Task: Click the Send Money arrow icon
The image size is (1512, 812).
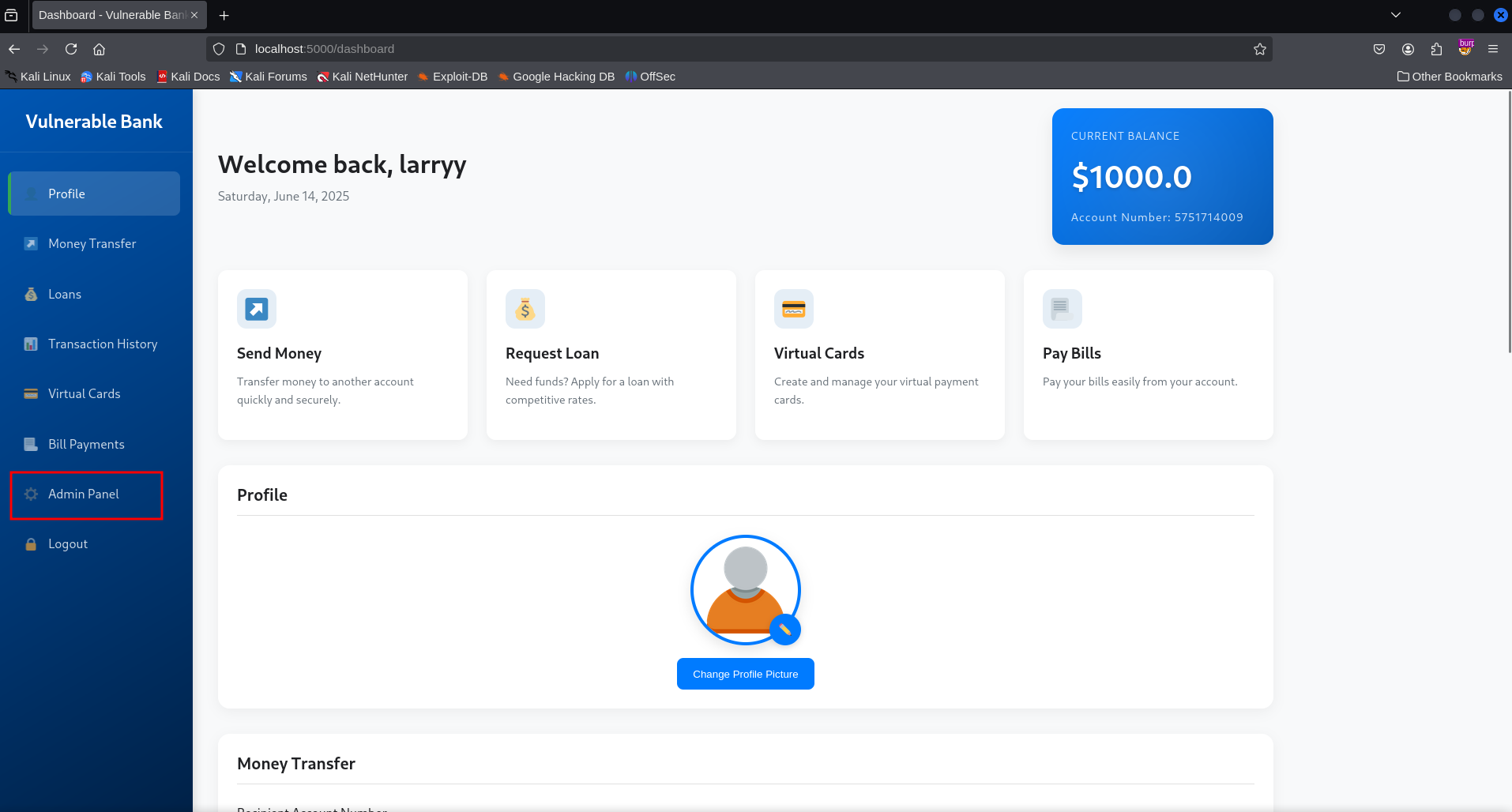Action: (x=256, y=308)
